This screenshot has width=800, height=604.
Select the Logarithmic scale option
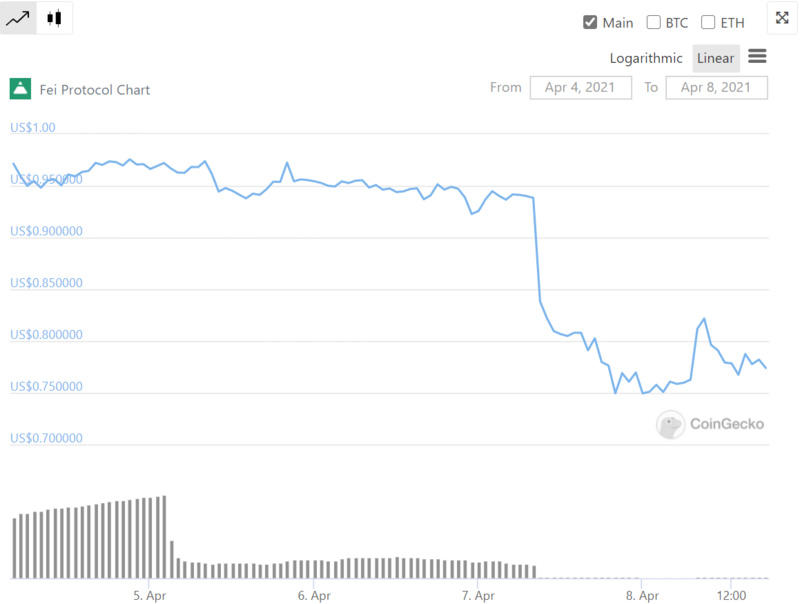646,58
